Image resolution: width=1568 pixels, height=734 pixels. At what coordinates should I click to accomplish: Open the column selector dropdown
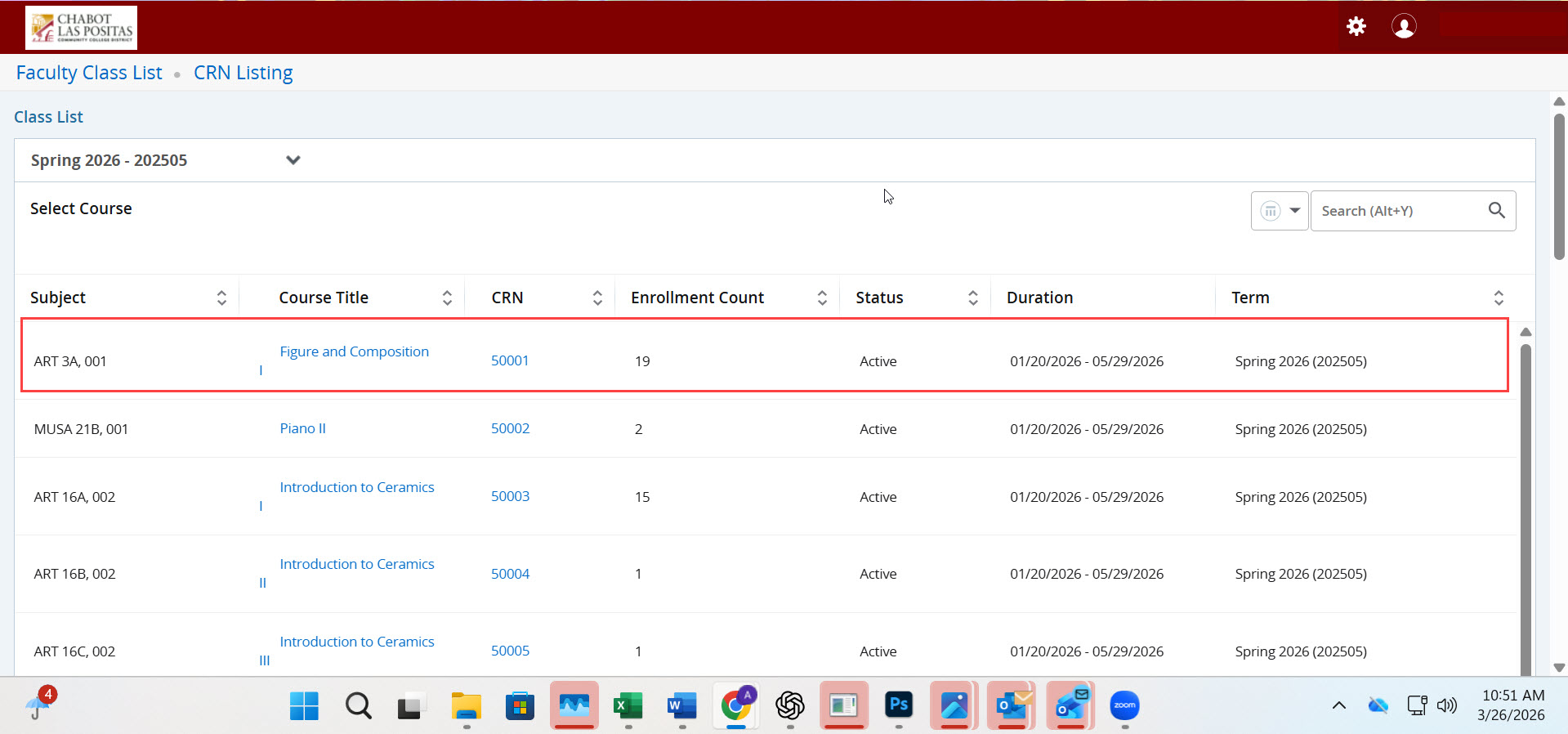[x=1280, y=211]
